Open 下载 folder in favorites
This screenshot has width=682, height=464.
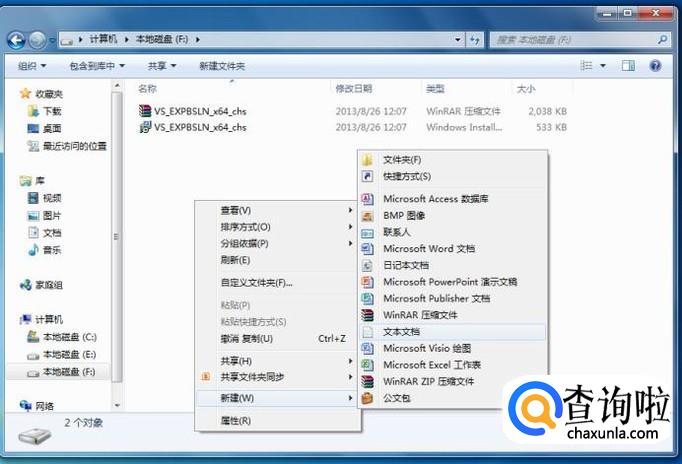(x=45, y=111)
